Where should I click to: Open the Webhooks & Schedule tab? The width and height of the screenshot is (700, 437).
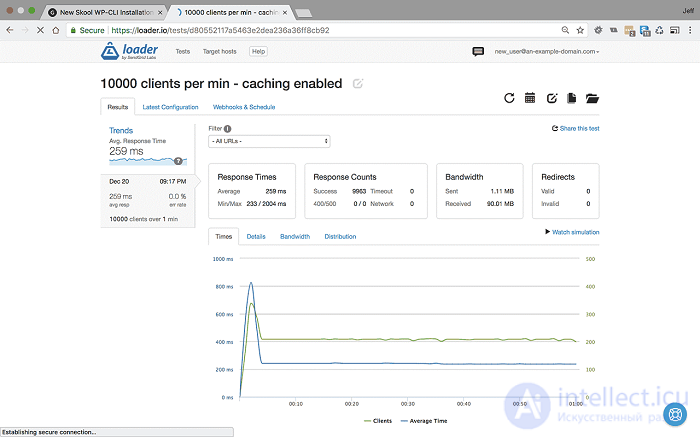[x=244, y=107]
